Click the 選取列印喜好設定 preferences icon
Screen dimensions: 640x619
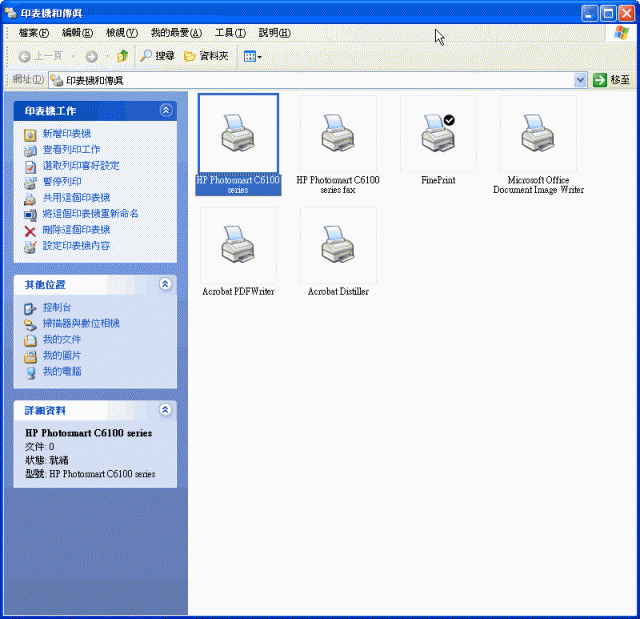click(x=30, y=166)
